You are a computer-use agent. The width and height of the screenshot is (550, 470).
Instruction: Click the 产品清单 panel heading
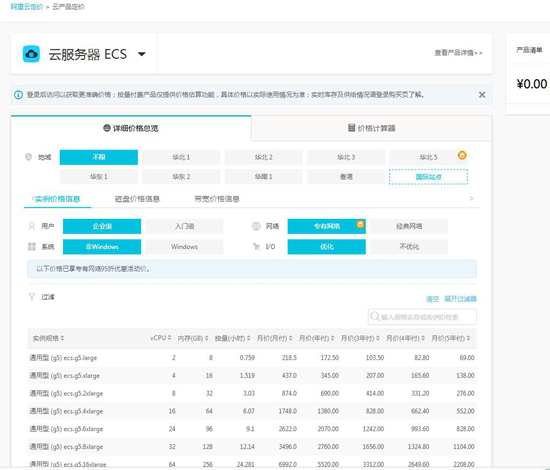click(x=529, y=50)
